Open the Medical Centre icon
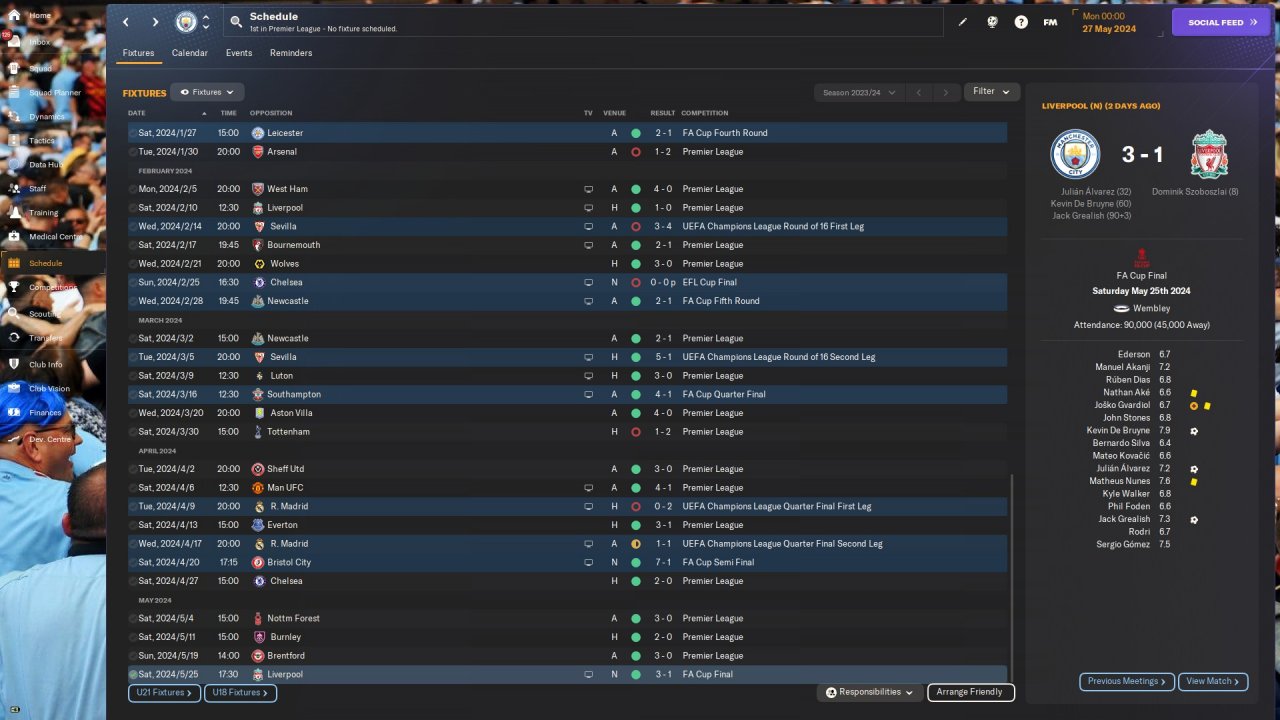This screenshot has height=720, width=1280. (x=14, y=237)
